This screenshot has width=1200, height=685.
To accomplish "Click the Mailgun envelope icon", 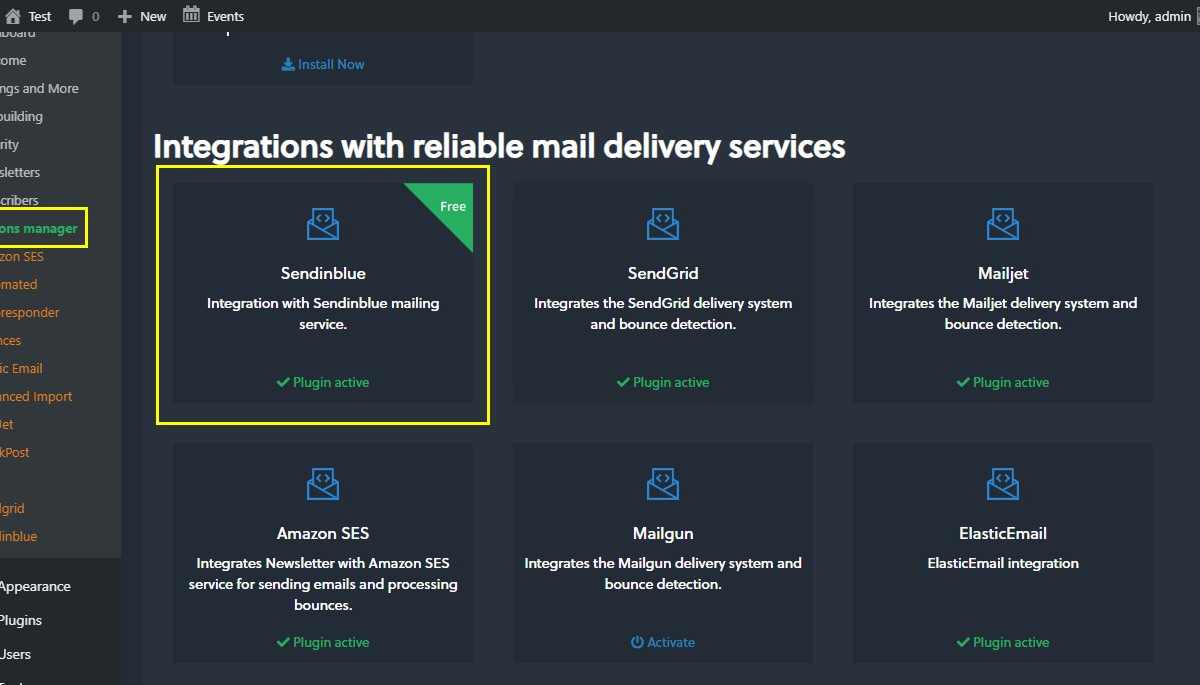I will 663,484.
